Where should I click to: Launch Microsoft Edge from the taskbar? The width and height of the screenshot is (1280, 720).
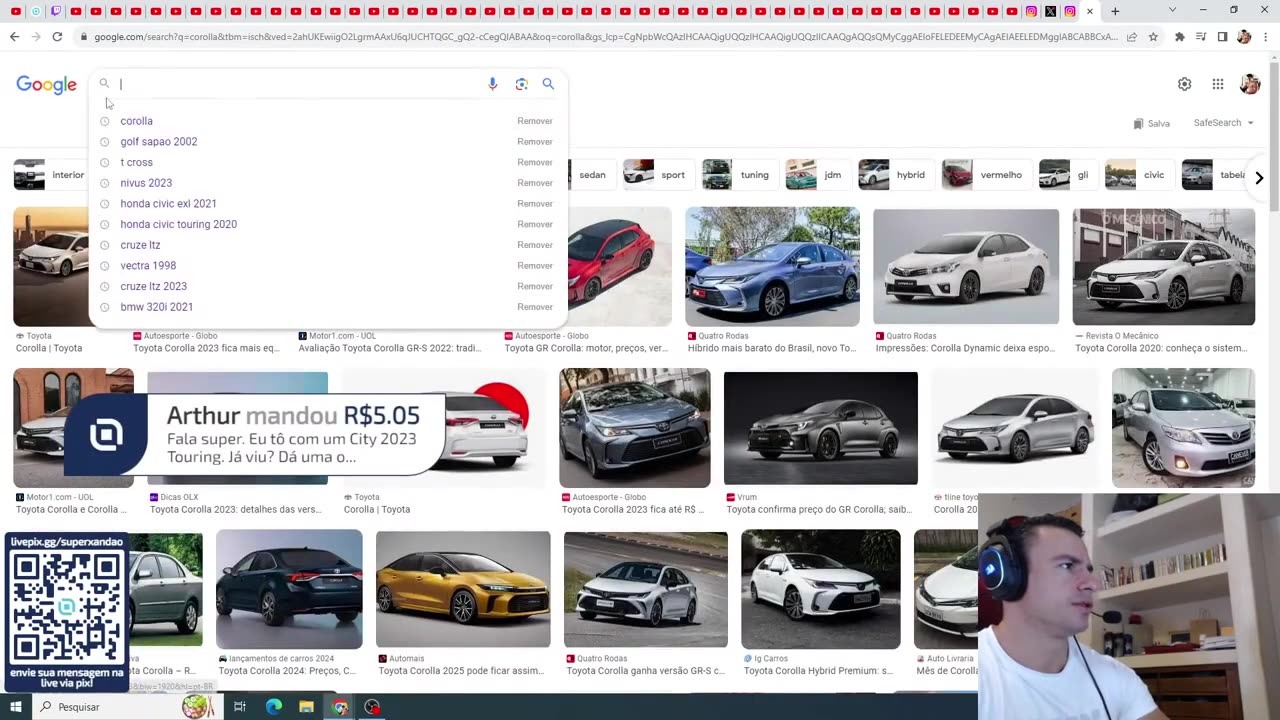point(274,707)
